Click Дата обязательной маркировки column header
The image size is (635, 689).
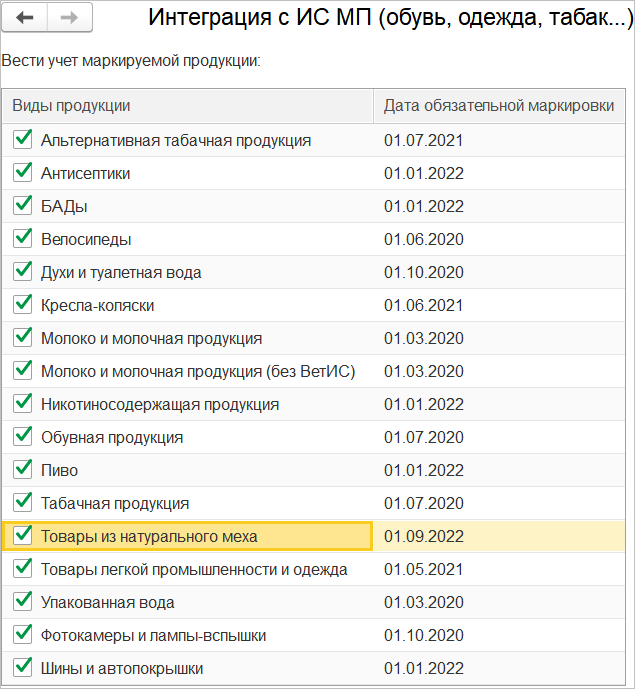tap(498, 106)
